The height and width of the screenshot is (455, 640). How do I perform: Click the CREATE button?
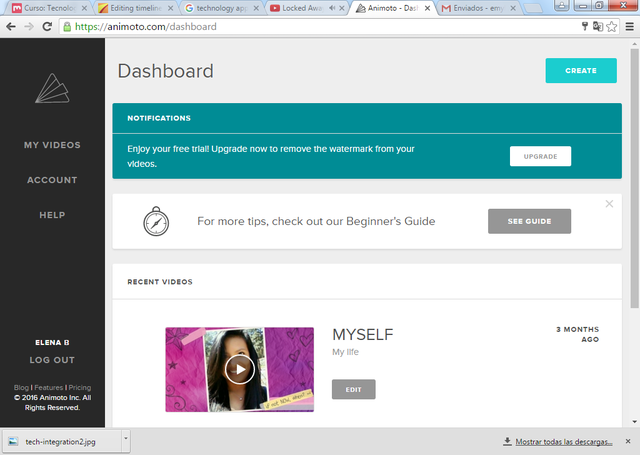click(581, 71)
